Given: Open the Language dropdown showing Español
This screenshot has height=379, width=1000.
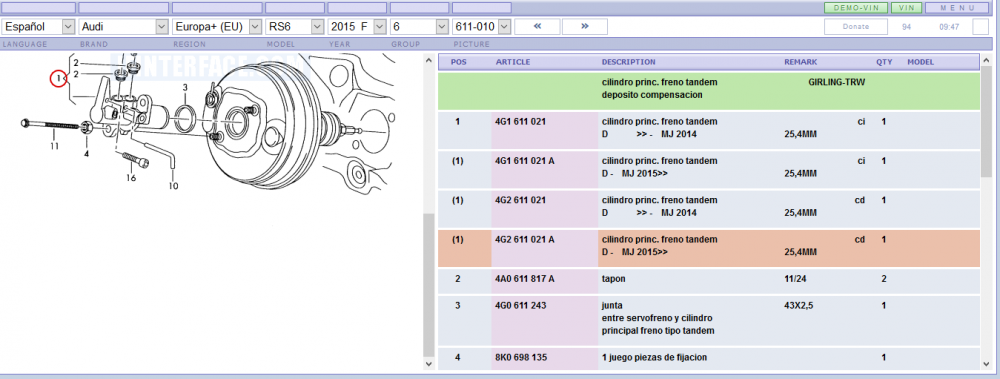Looking at the screenshot, I should click(x=39, y=27).
